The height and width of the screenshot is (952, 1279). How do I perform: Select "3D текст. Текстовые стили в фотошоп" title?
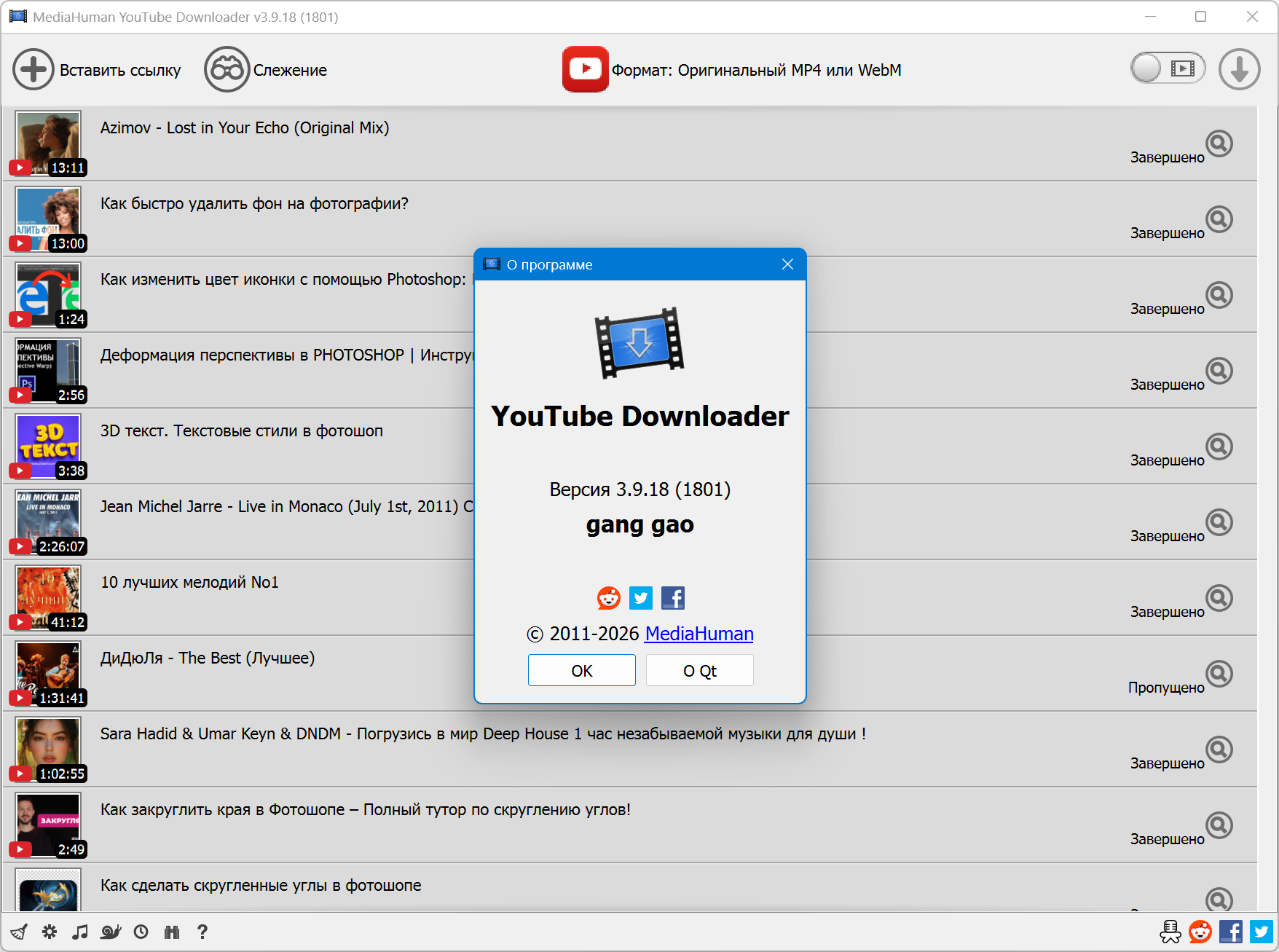[242, 430]
